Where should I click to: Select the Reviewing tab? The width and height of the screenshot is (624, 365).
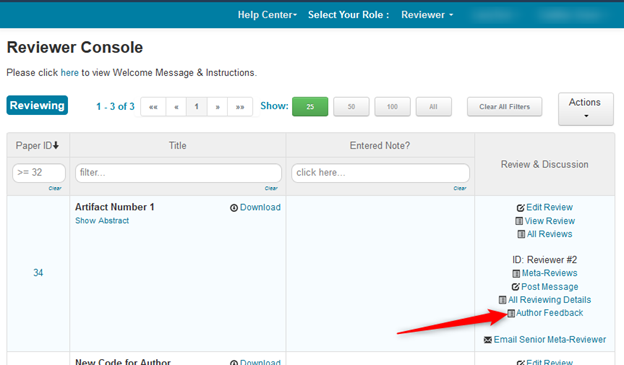coord(37,105)
